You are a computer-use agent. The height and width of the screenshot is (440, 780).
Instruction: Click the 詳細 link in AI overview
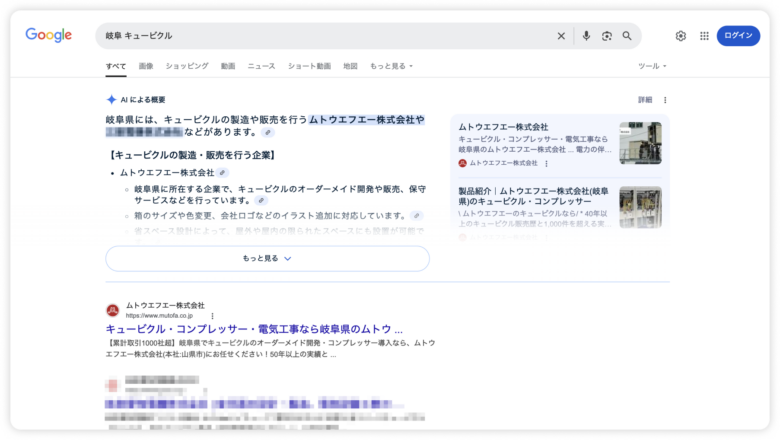click(645, 100)
